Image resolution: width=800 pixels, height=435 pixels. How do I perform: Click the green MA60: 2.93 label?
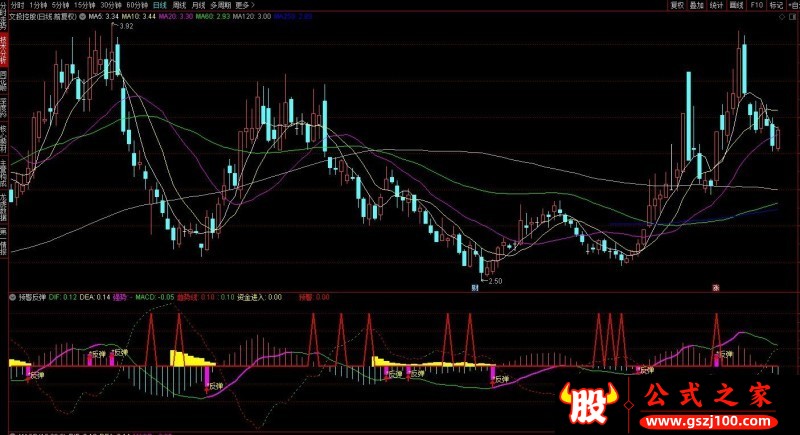click(x=213, y=16)
